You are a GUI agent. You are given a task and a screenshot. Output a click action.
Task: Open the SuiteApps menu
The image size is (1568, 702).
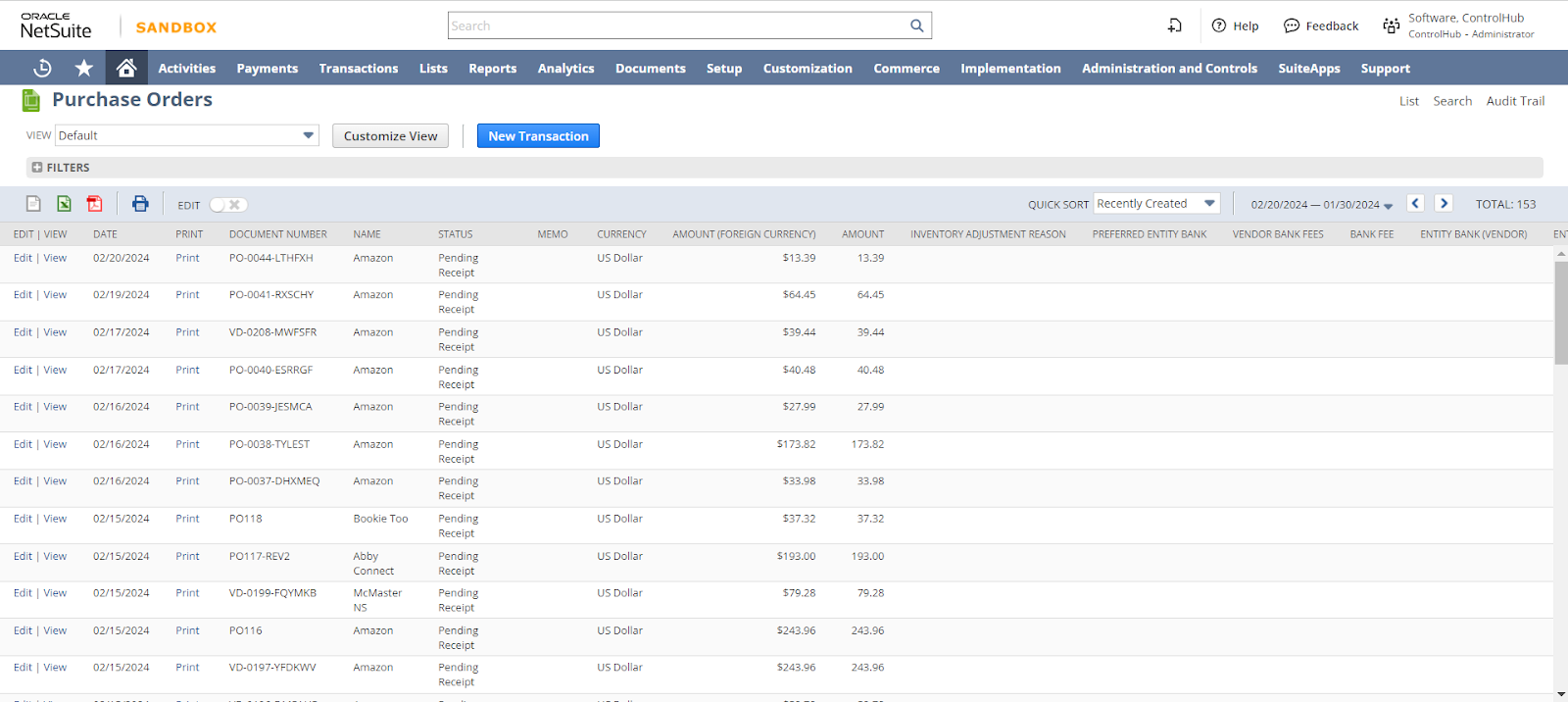coord(1309,68)
